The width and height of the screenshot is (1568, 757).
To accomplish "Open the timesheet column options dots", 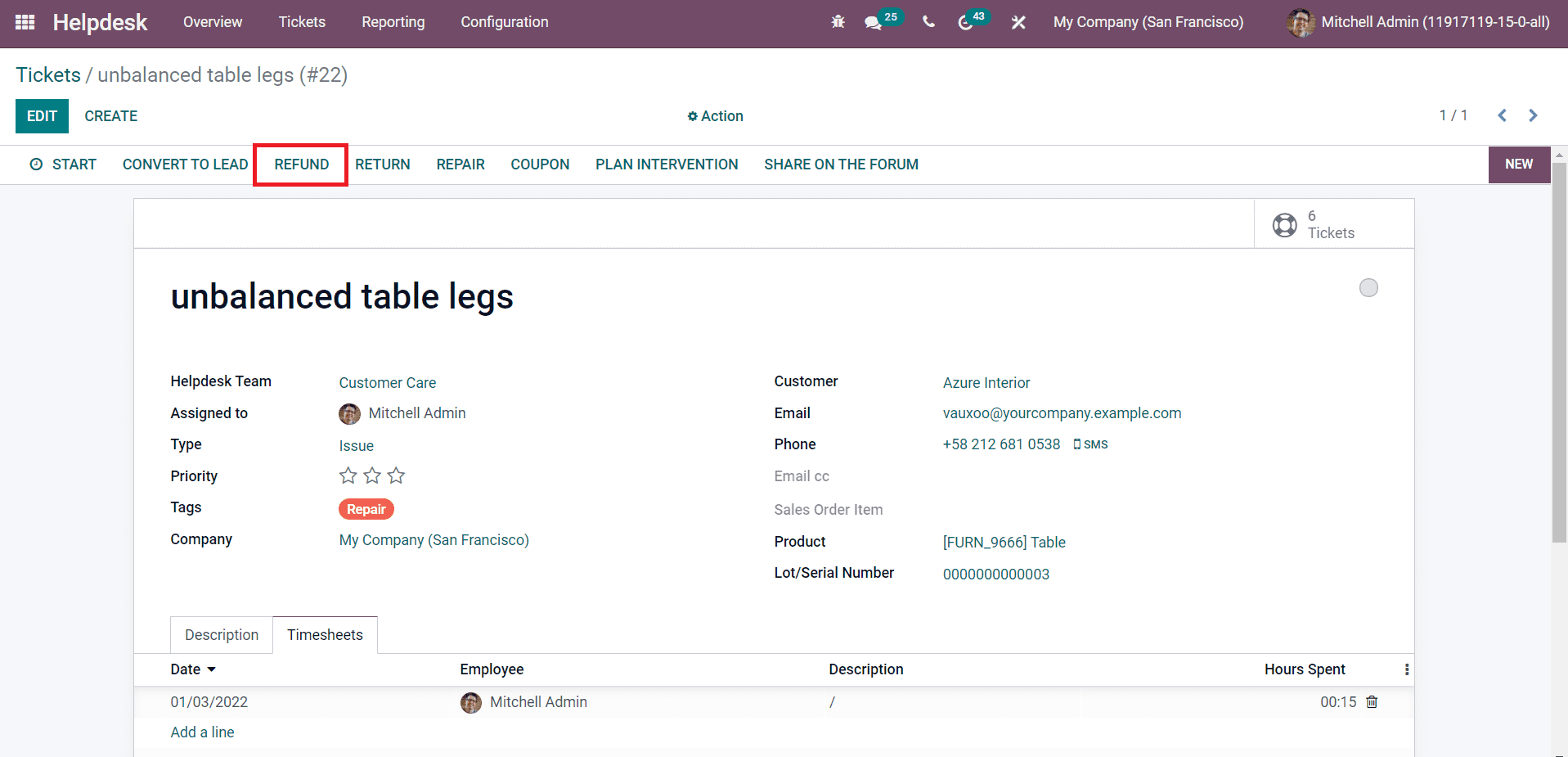I will [x=1406, y=669].
